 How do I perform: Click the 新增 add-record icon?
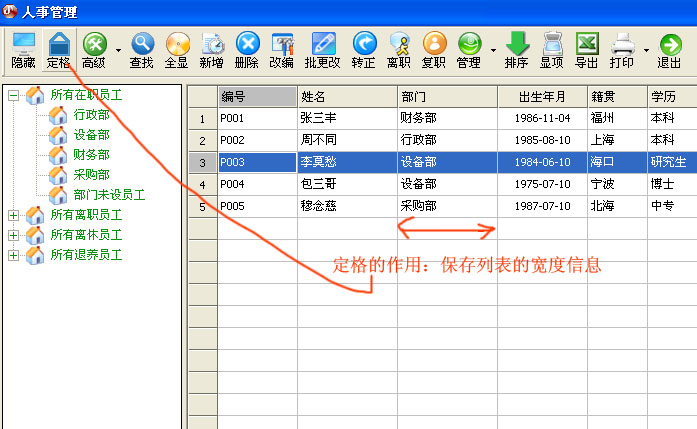pyautogui.click(x=212, y=50)
